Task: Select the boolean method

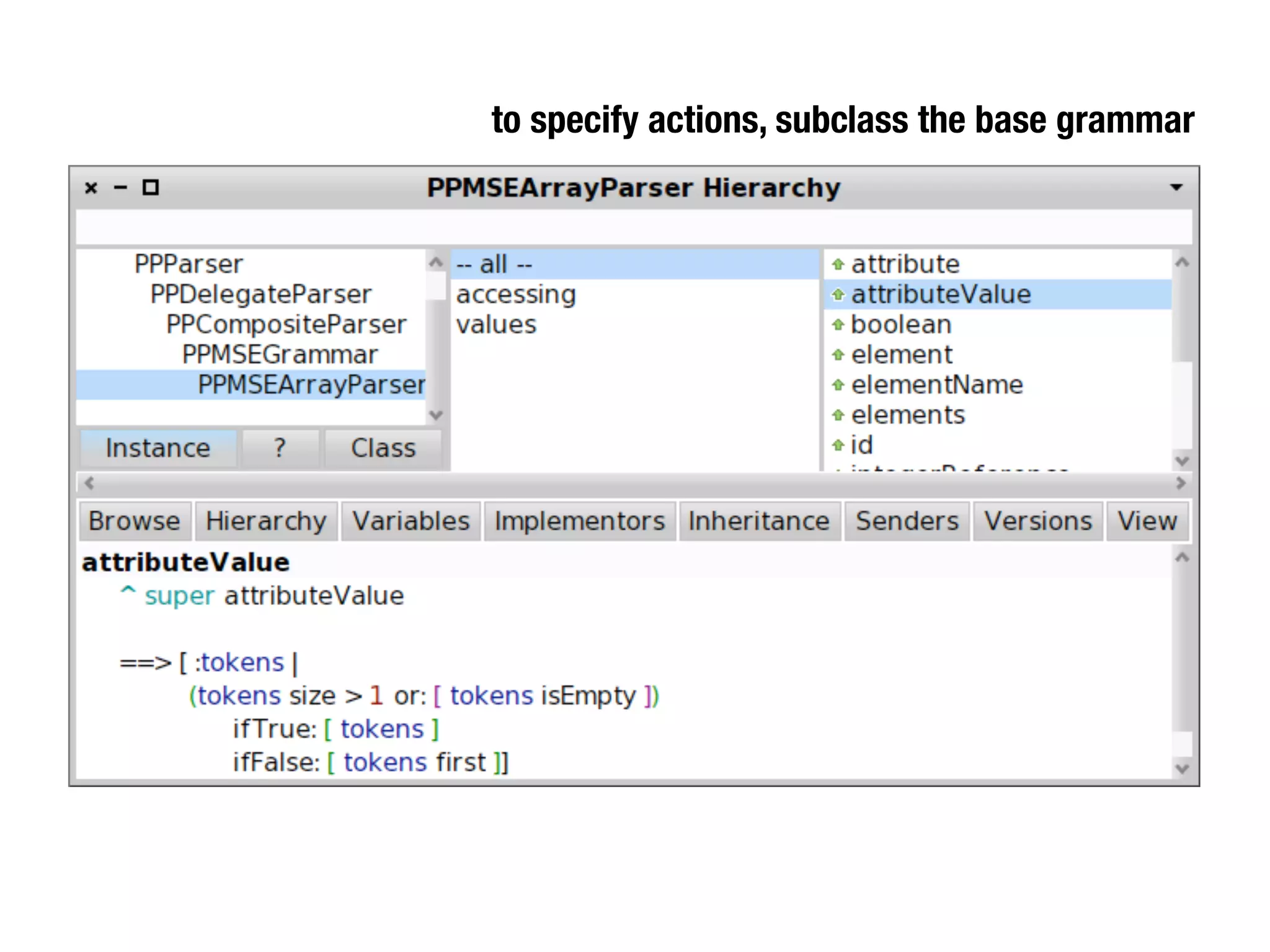Action: [x=998, y=325]
